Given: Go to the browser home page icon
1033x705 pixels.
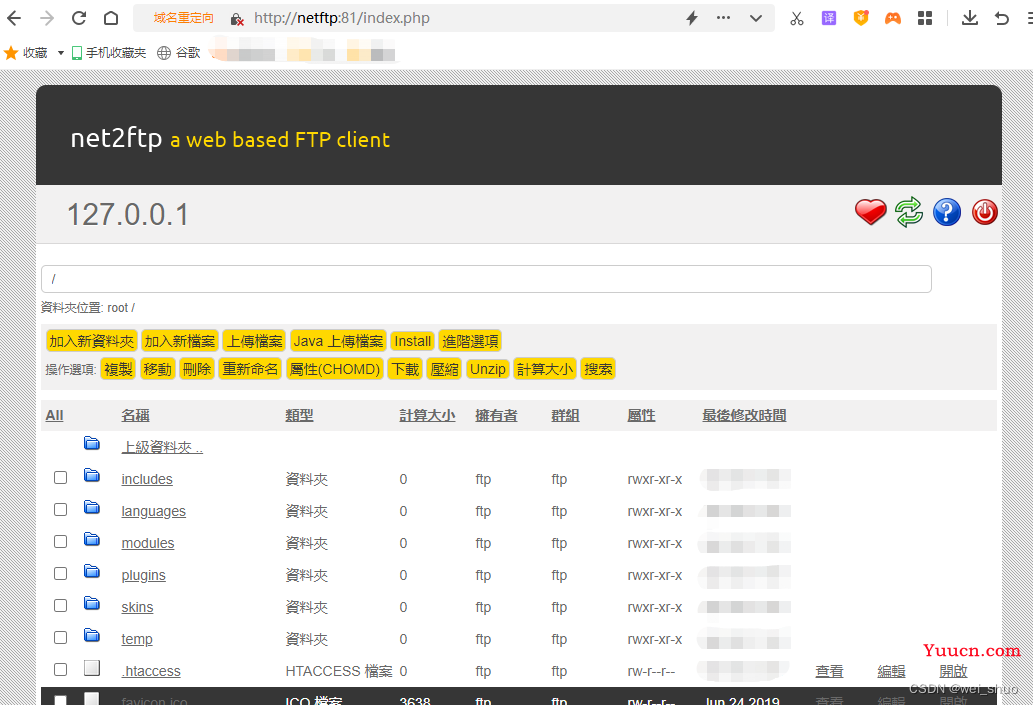Looking at the screenshot, I should pyautogui.click(x=111, y=18).
